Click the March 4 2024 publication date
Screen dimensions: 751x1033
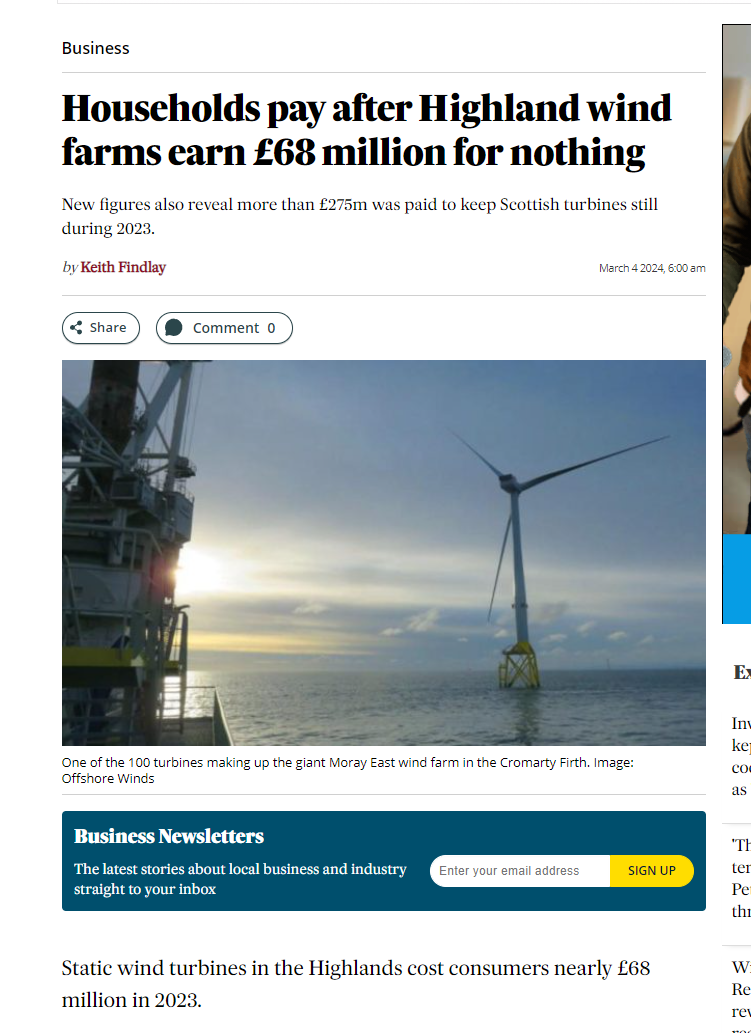[652, 268]
